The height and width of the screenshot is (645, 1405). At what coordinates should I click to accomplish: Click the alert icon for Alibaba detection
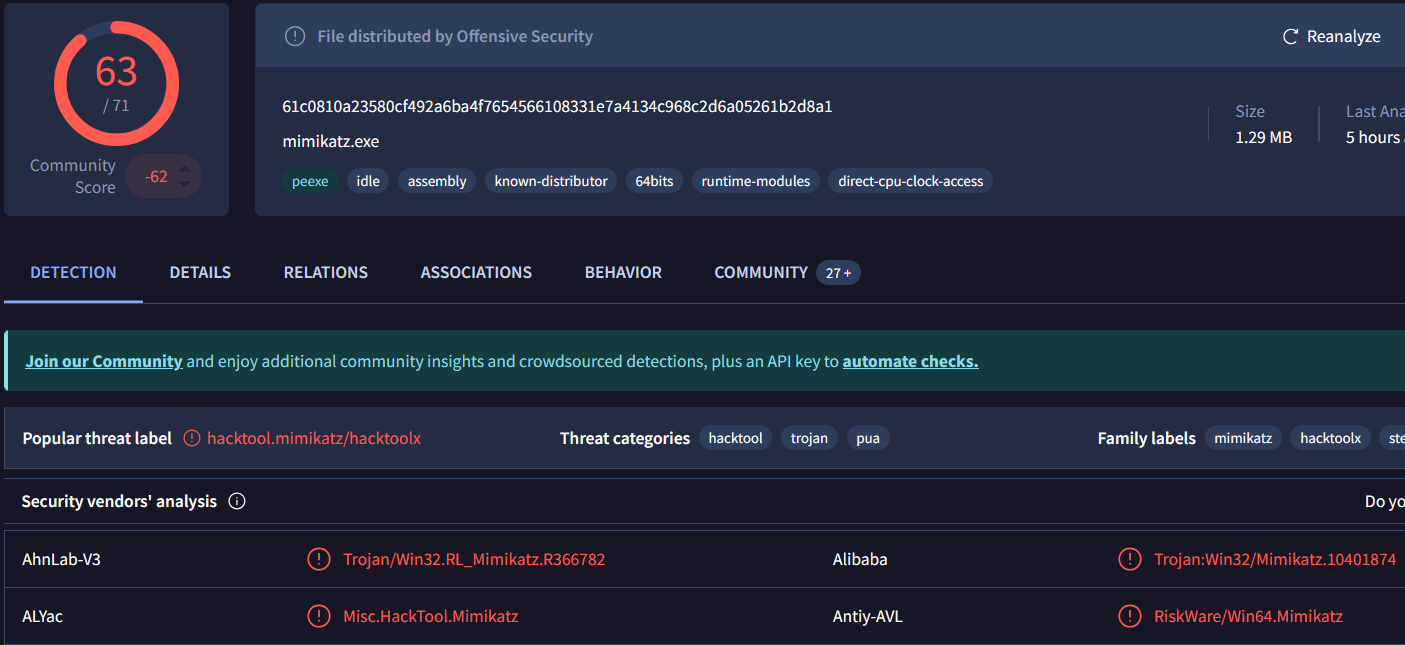tap(1129, 559)
